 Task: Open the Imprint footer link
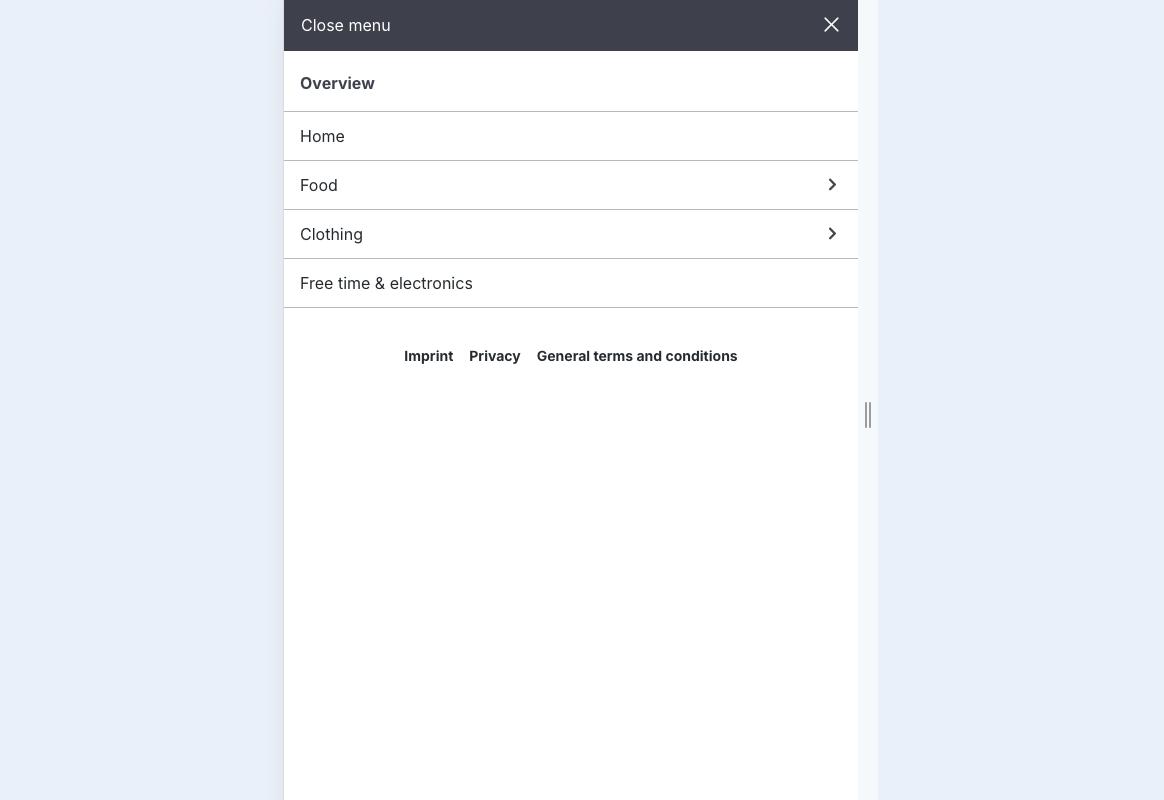(x=428, y=356)
